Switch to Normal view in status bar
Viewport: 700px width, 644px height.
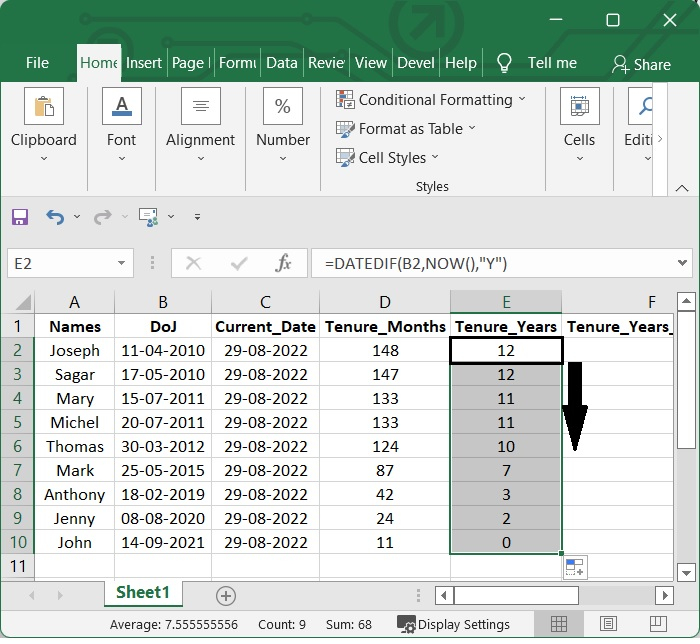point(559,624)
